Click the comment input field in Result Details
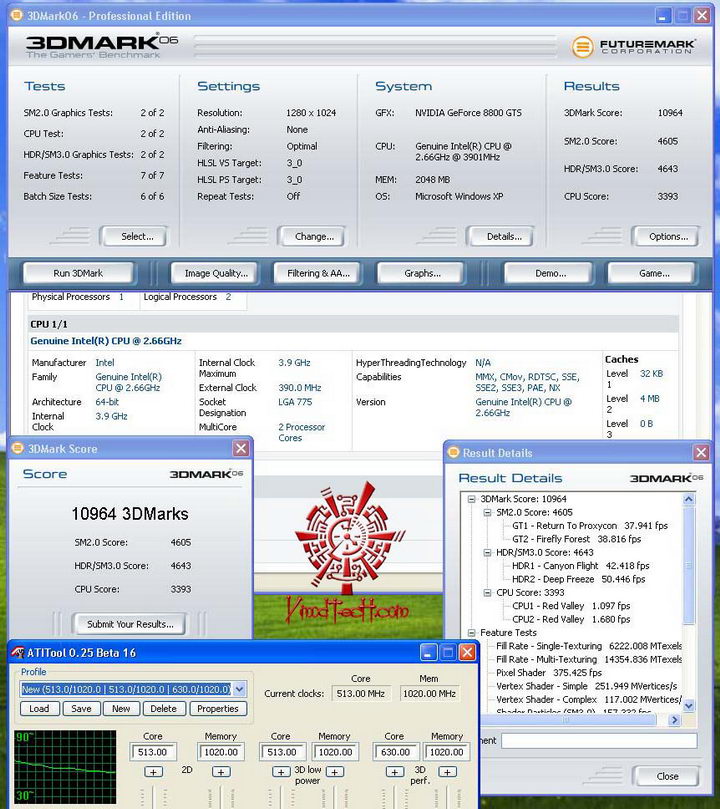This screenshot has height=809, width=720. (x=599, y=740)
